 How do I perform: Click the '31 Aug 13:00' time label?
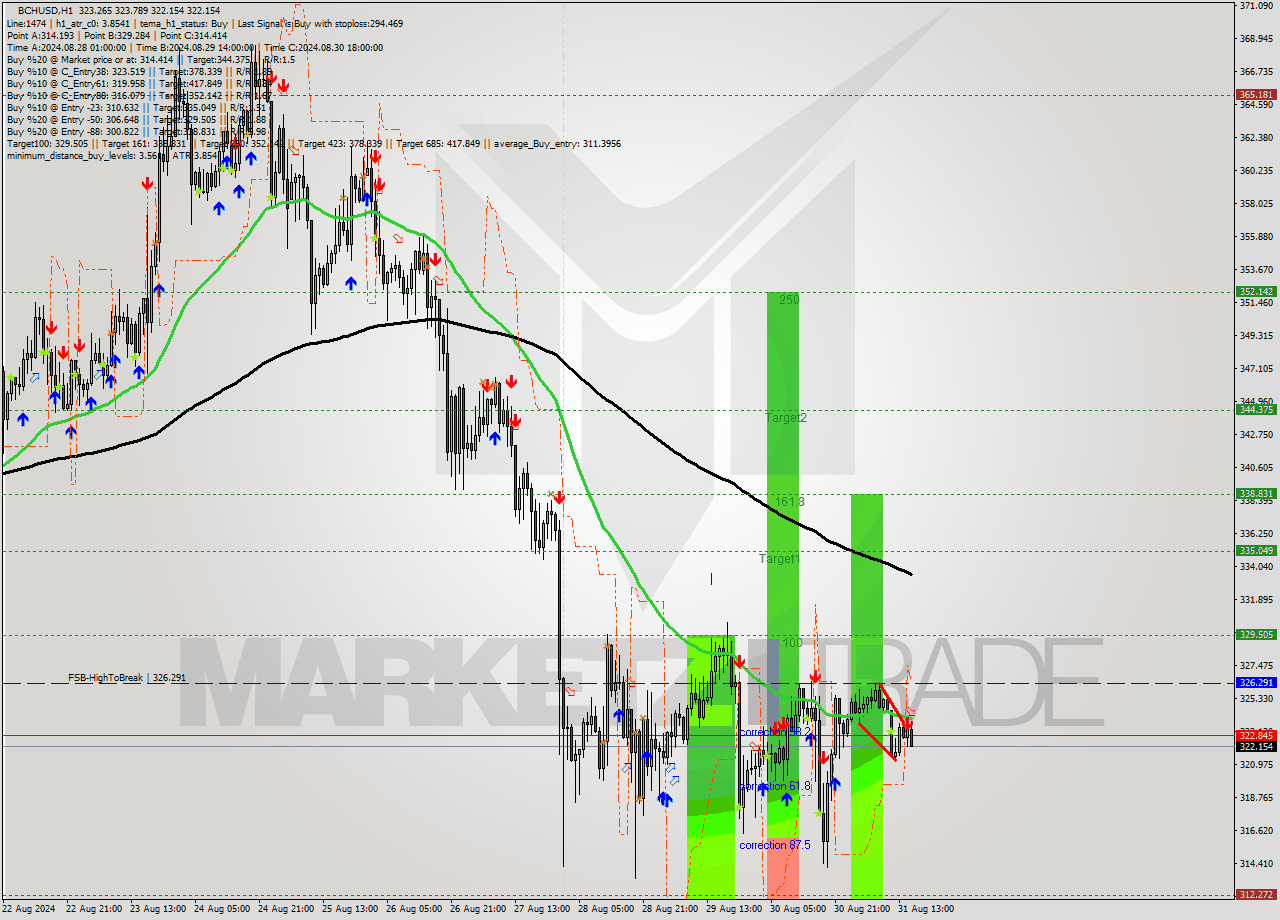coord(927,909)
